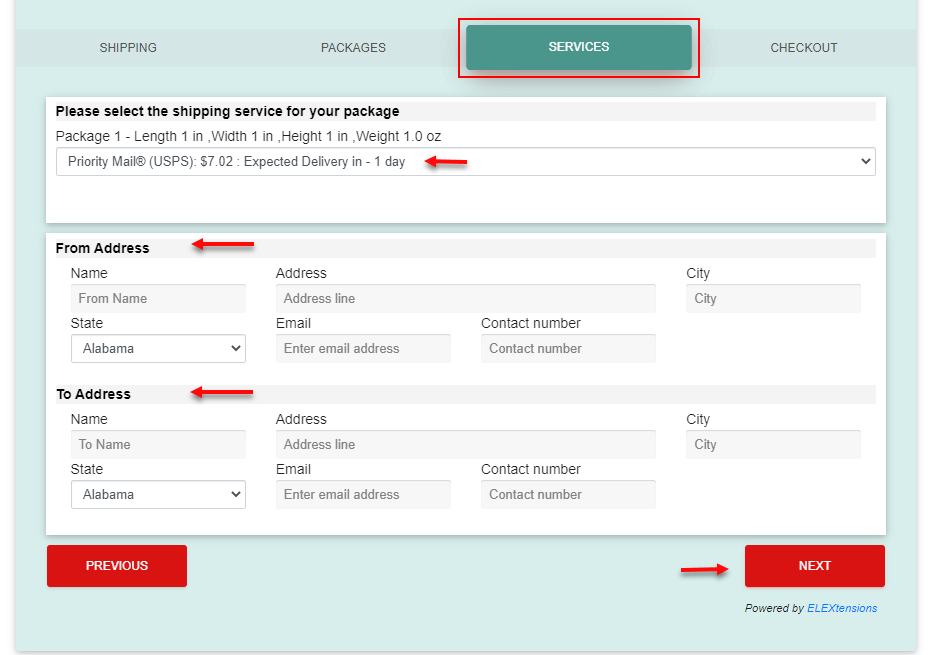Screen dimensions: 928x655
Task: Select the From Address contact number field
Action: 568,349
